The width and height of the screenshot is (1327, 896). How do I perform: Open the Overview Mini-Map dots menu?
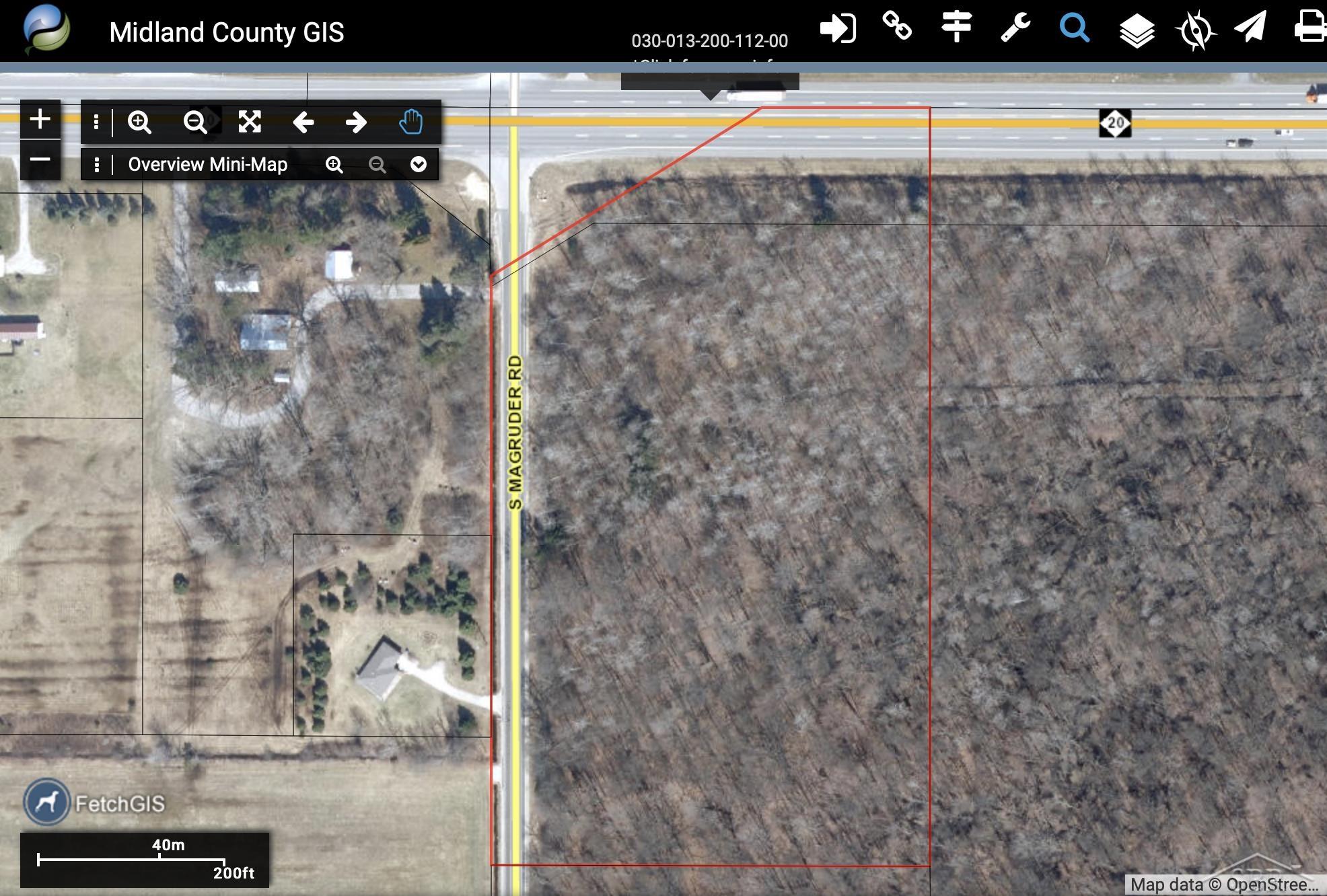[x=97, y=164]
